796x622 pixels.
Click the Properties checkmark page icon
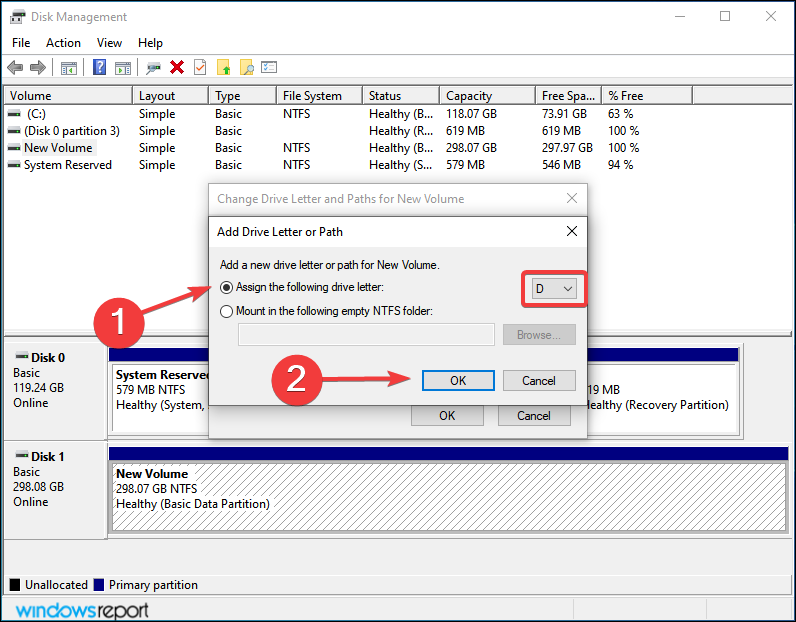tap(200, 67)
